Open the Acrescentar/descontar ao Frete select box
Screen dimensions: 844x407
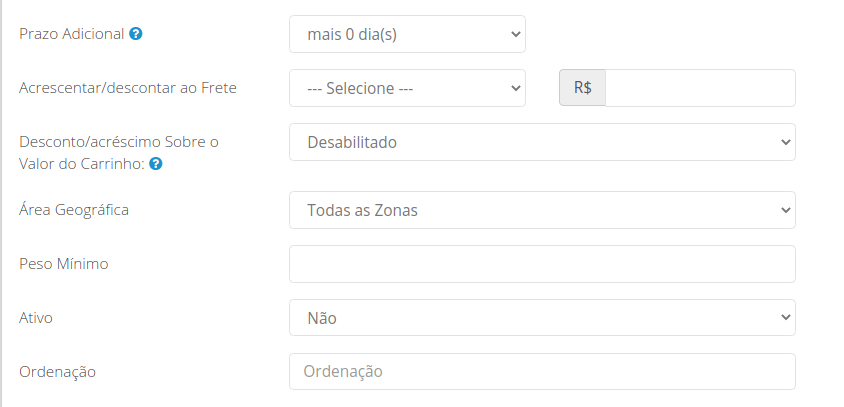tap(407, 88)
